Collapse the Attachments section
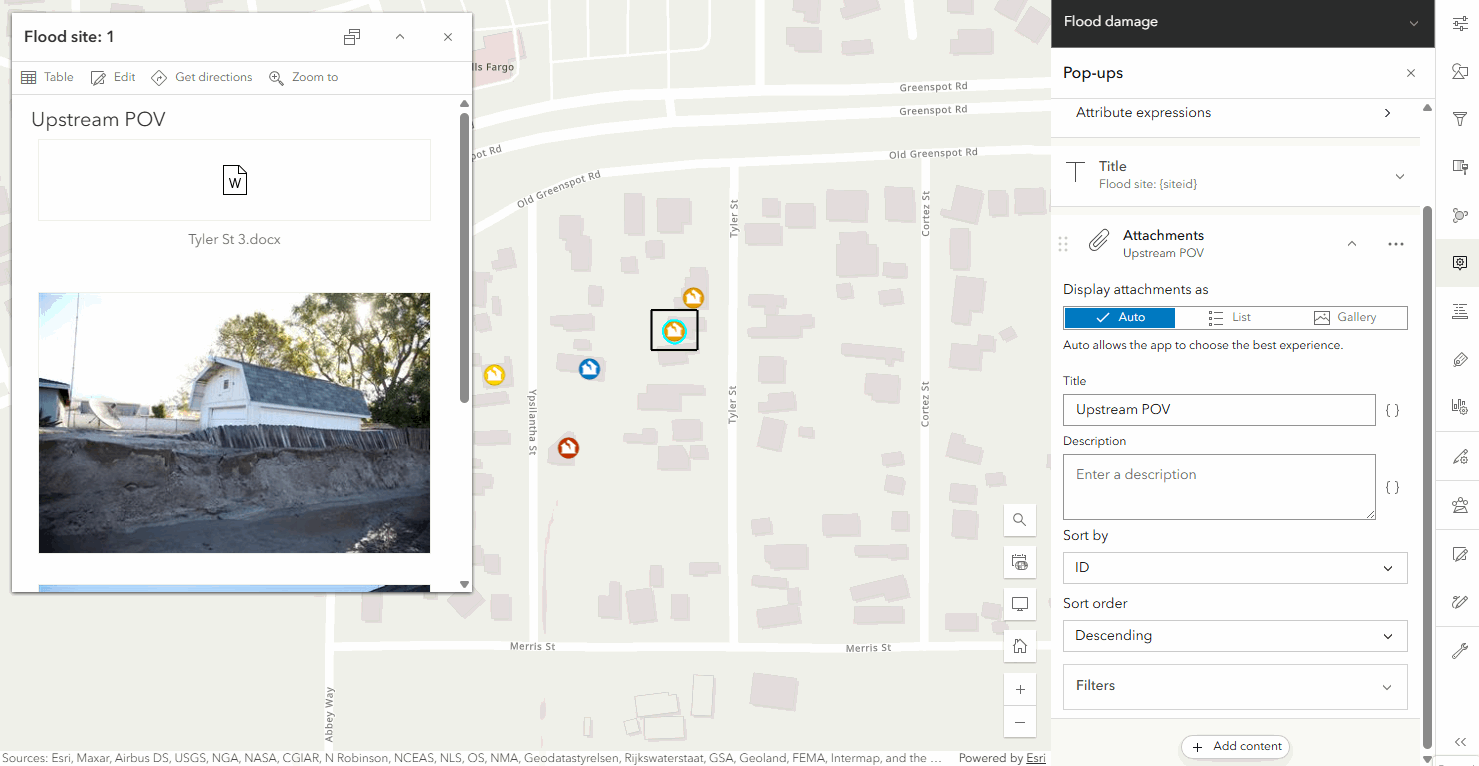The height and width of the screenshot is (766, 1479). tap(1352, 244)
